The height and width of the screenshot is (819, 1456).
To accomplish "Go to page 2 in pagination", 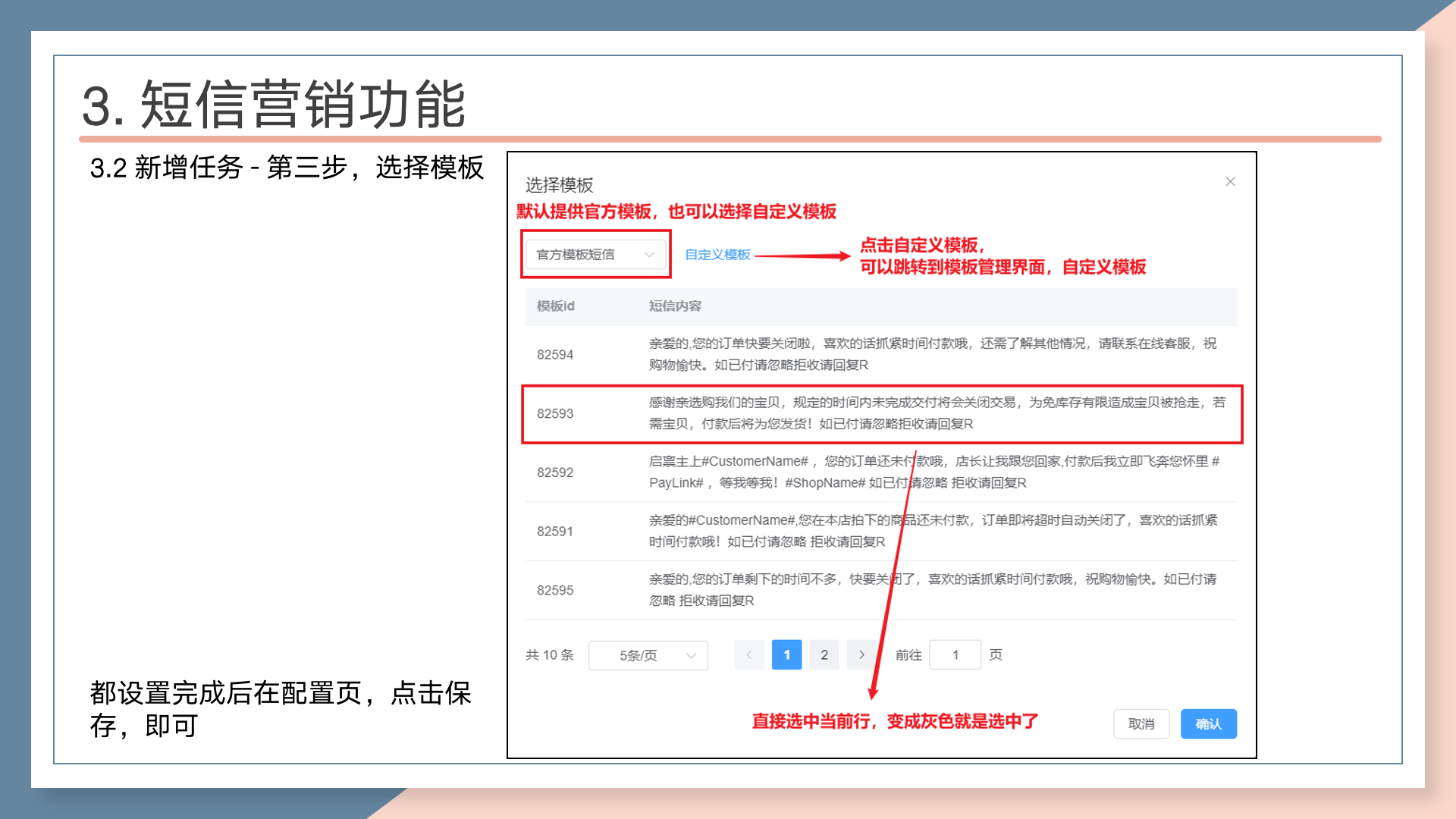I will (824, 654).
